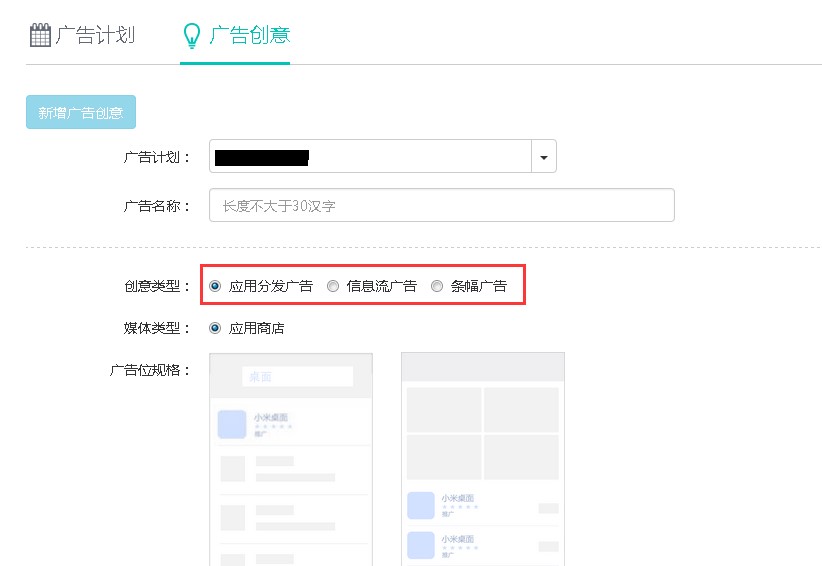Click the gray placeholder icon below 小米桌面 in left preview

pyautogui.click(x=233, y=468)
